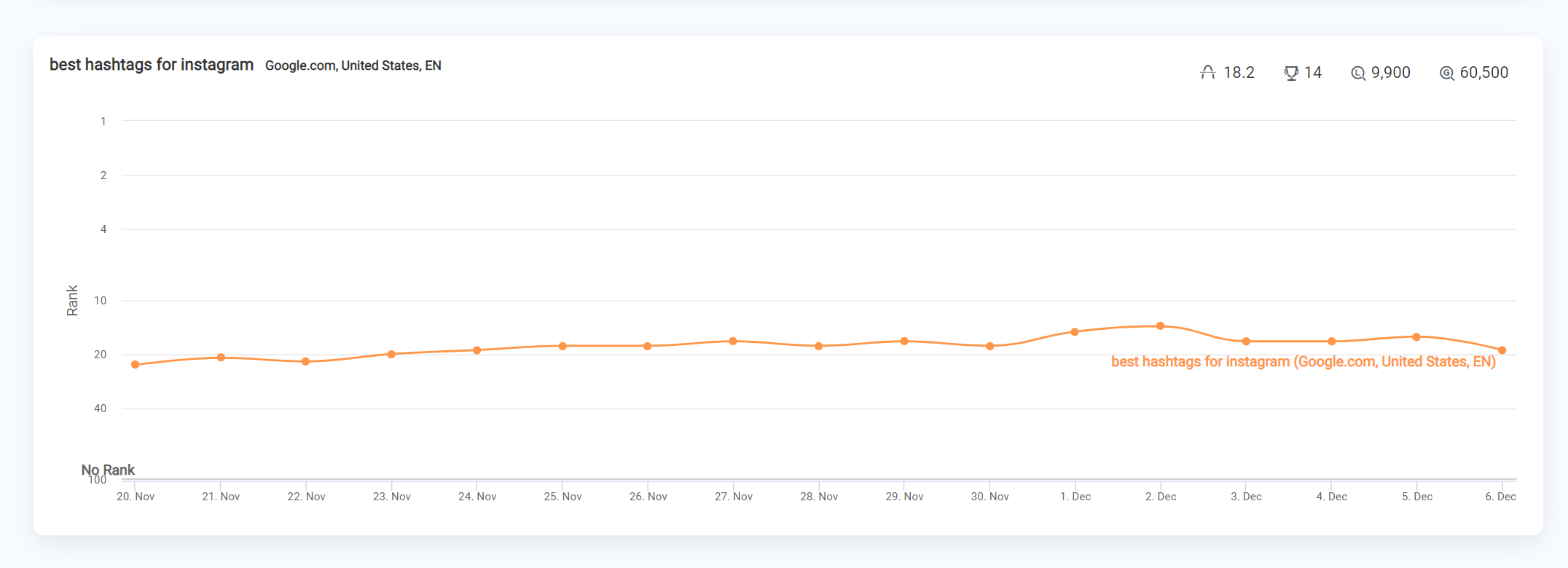The width and height of the screenshot is (1568, 568).
Task: Click the y-axis rank label 2
Action: (103, 175)
